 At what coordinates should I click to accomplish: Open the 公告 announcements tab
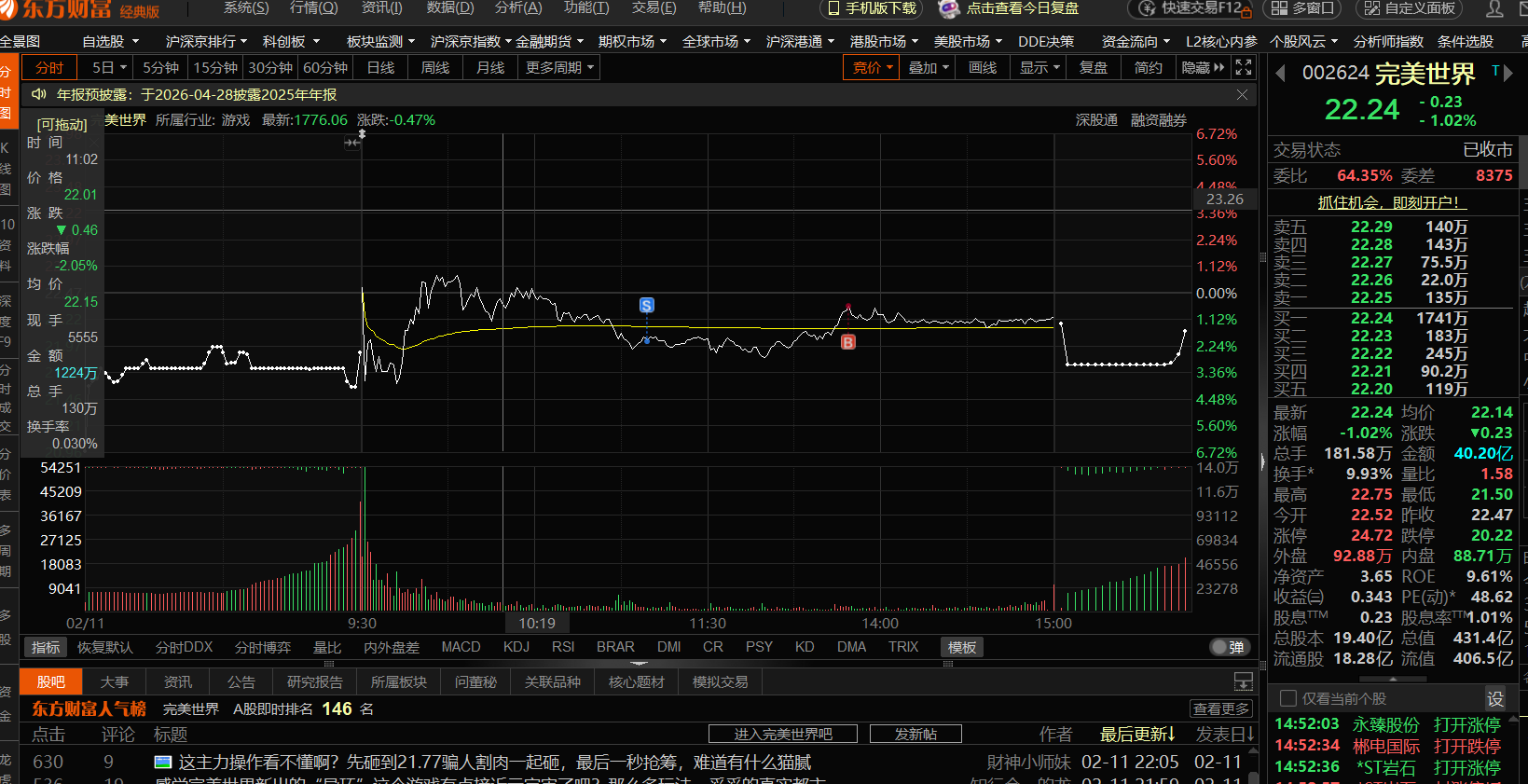coord(241,681)
